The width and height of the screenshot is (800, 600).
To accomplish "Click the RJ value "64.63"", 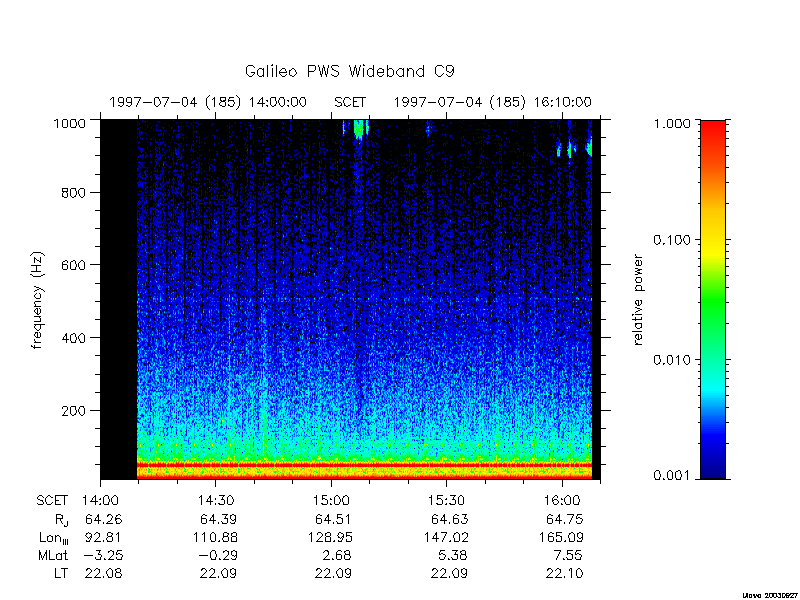I will click(x=449, y=519).
